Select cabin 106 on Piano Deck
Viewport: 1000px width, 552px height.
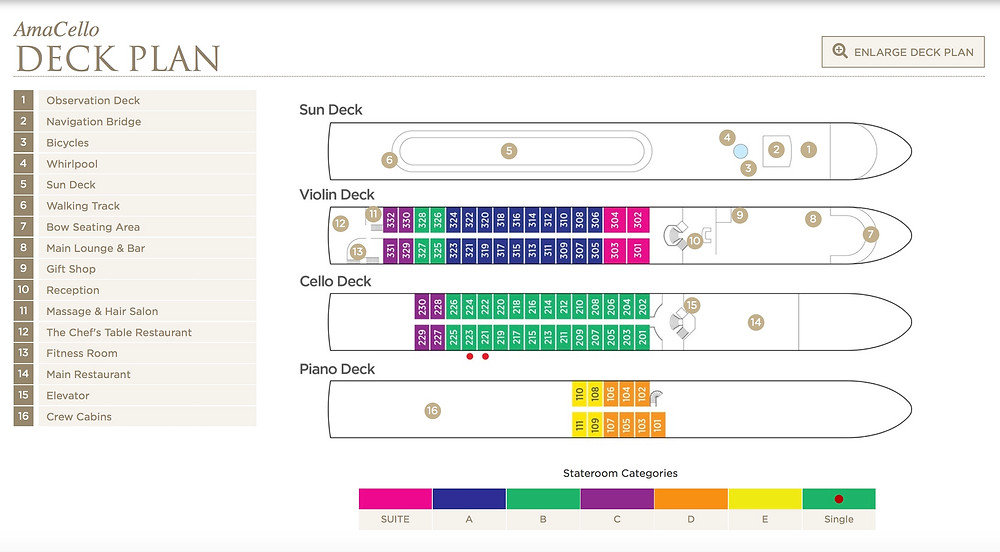[610, 394]
